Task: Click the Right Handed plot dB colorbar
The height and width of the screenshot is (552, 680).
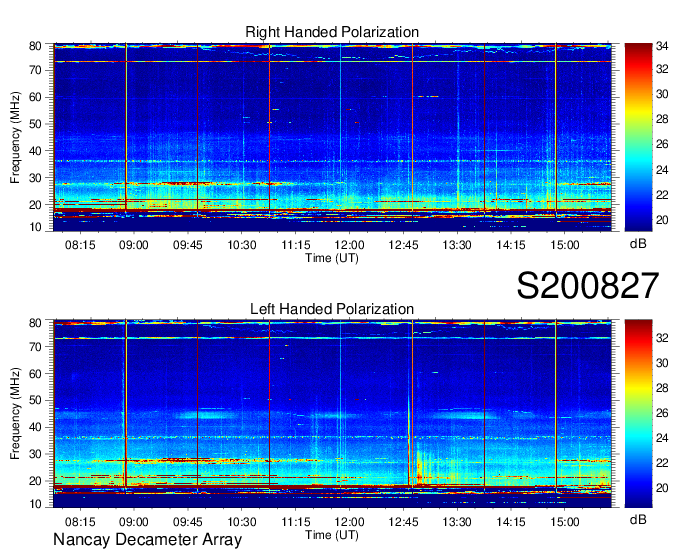Action: point(638,137)
